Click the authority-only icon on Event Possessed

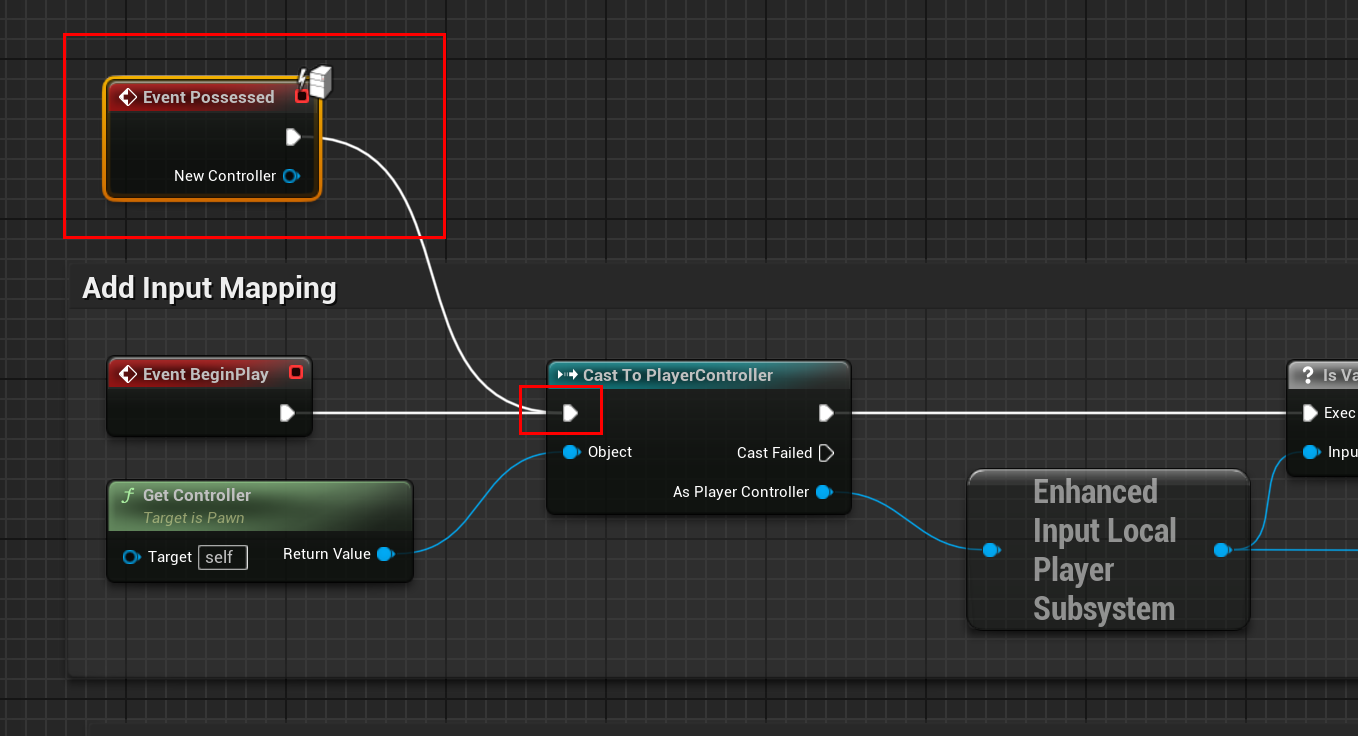coord(317,82)
